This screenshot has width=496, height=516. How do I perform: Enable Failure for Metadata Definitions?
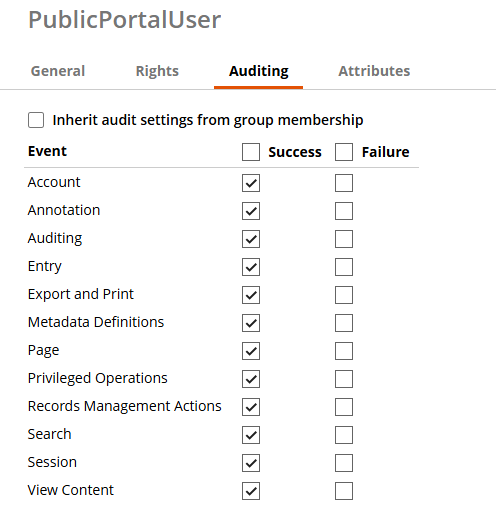[x=344, y=323]
